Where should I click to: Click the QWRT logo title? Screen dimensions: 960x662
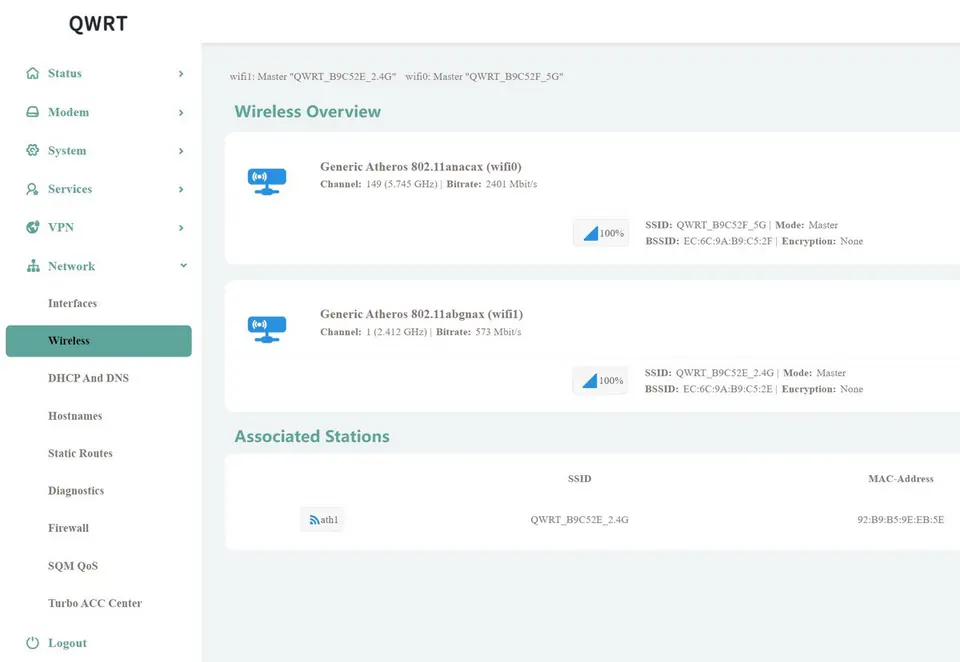click(98, 23)
